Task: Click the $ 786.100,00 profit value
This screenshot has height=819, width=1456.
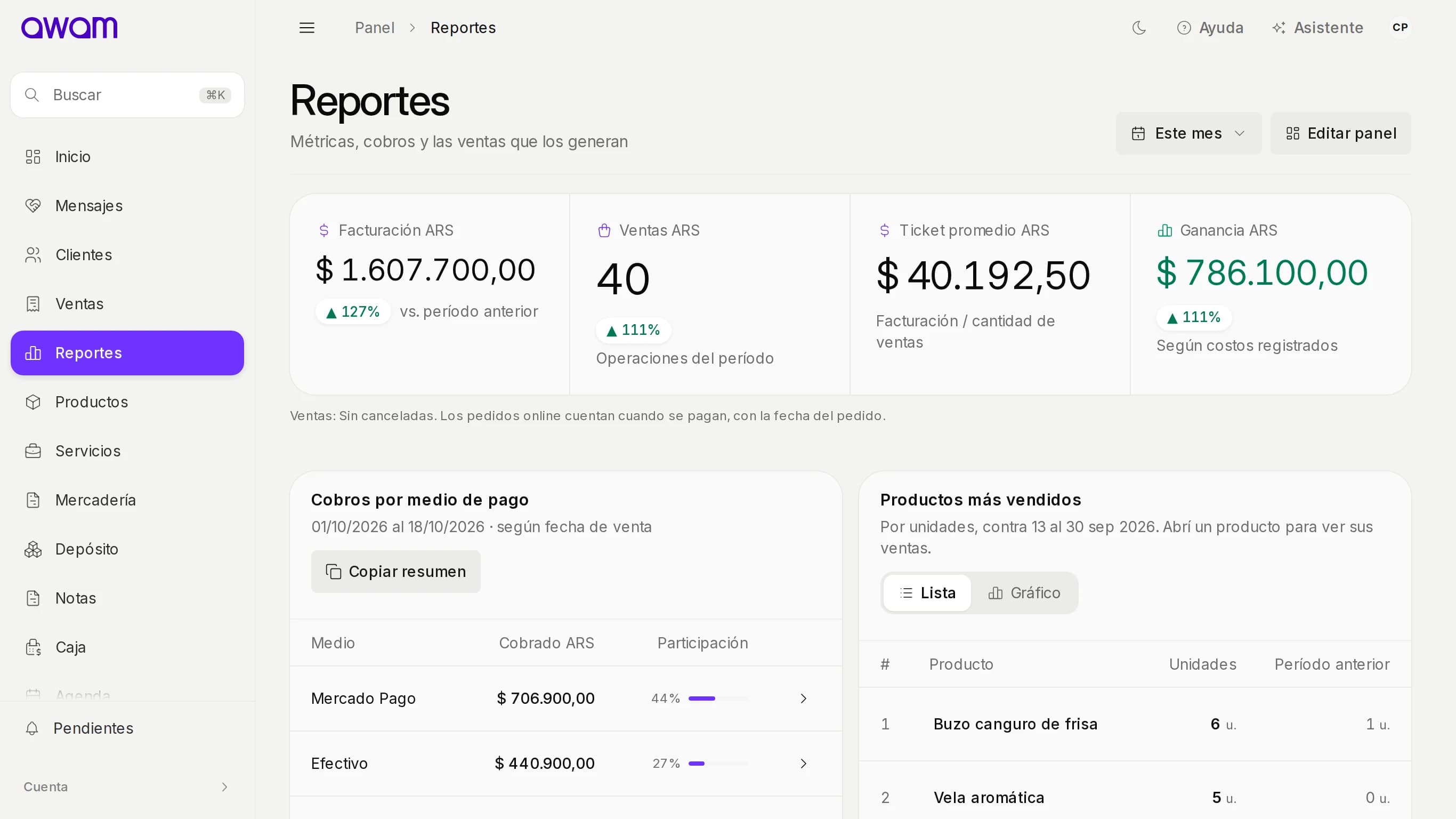Action: 1262,272
